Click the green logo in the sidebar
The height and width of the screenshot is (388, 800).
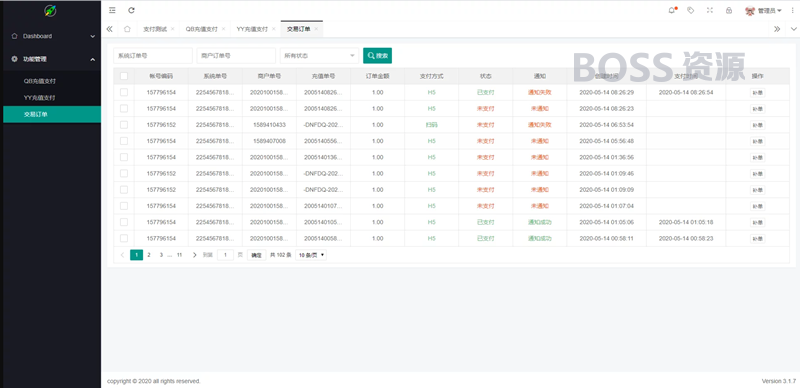[50, 10]
